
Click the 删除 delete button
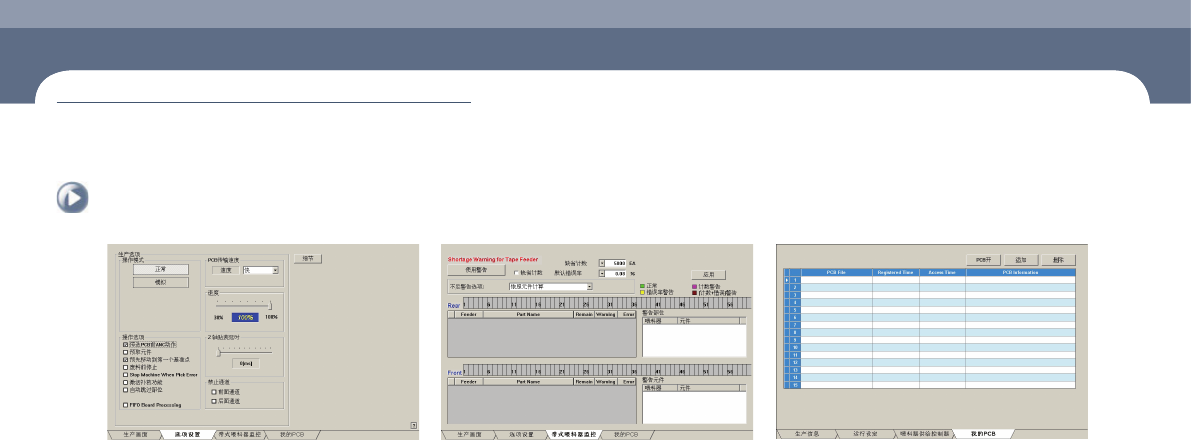(x=1058, y=259)
